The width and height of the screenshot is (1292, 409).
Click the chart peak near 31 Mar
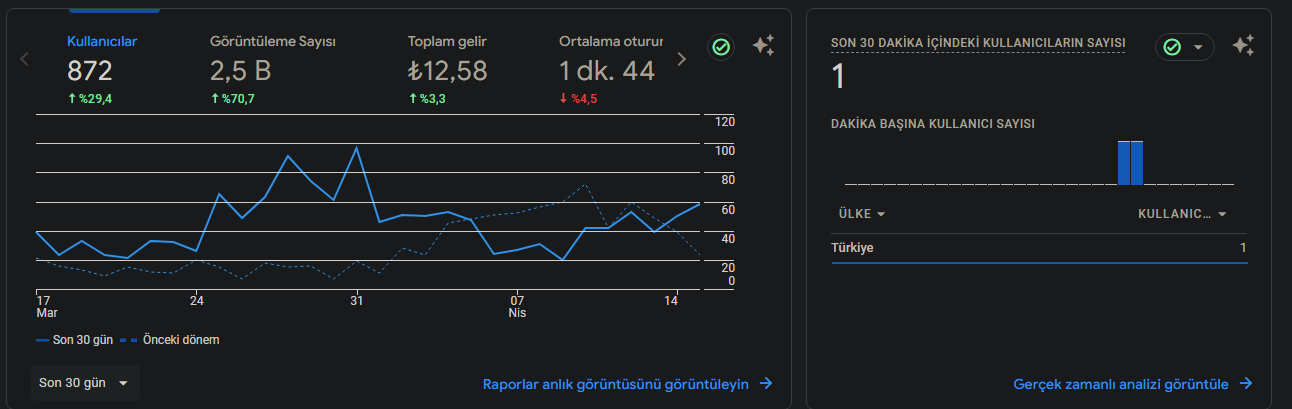[356, 148]
